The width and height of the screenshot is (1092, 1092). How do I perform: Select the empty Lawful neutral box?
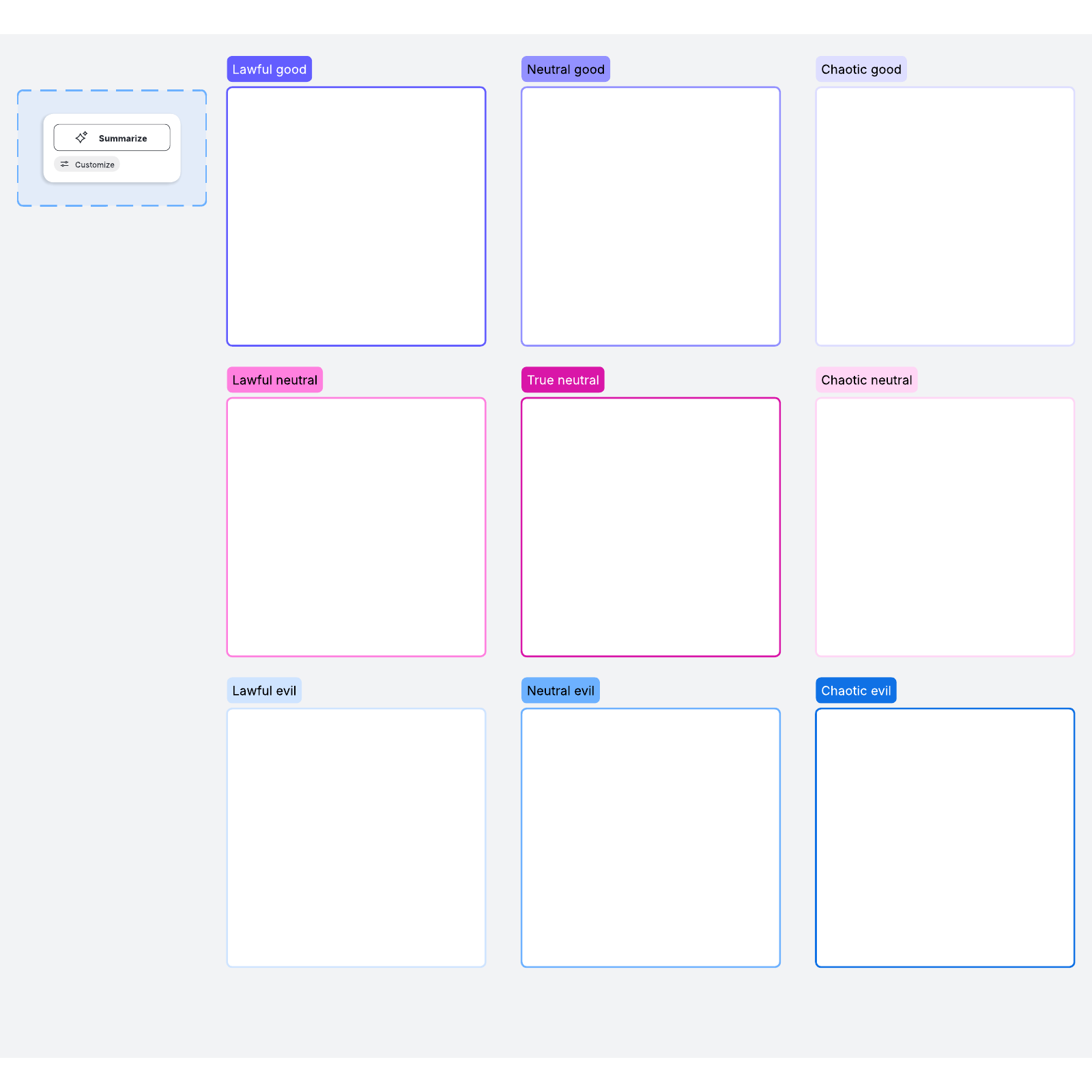[x=356, y=527]
